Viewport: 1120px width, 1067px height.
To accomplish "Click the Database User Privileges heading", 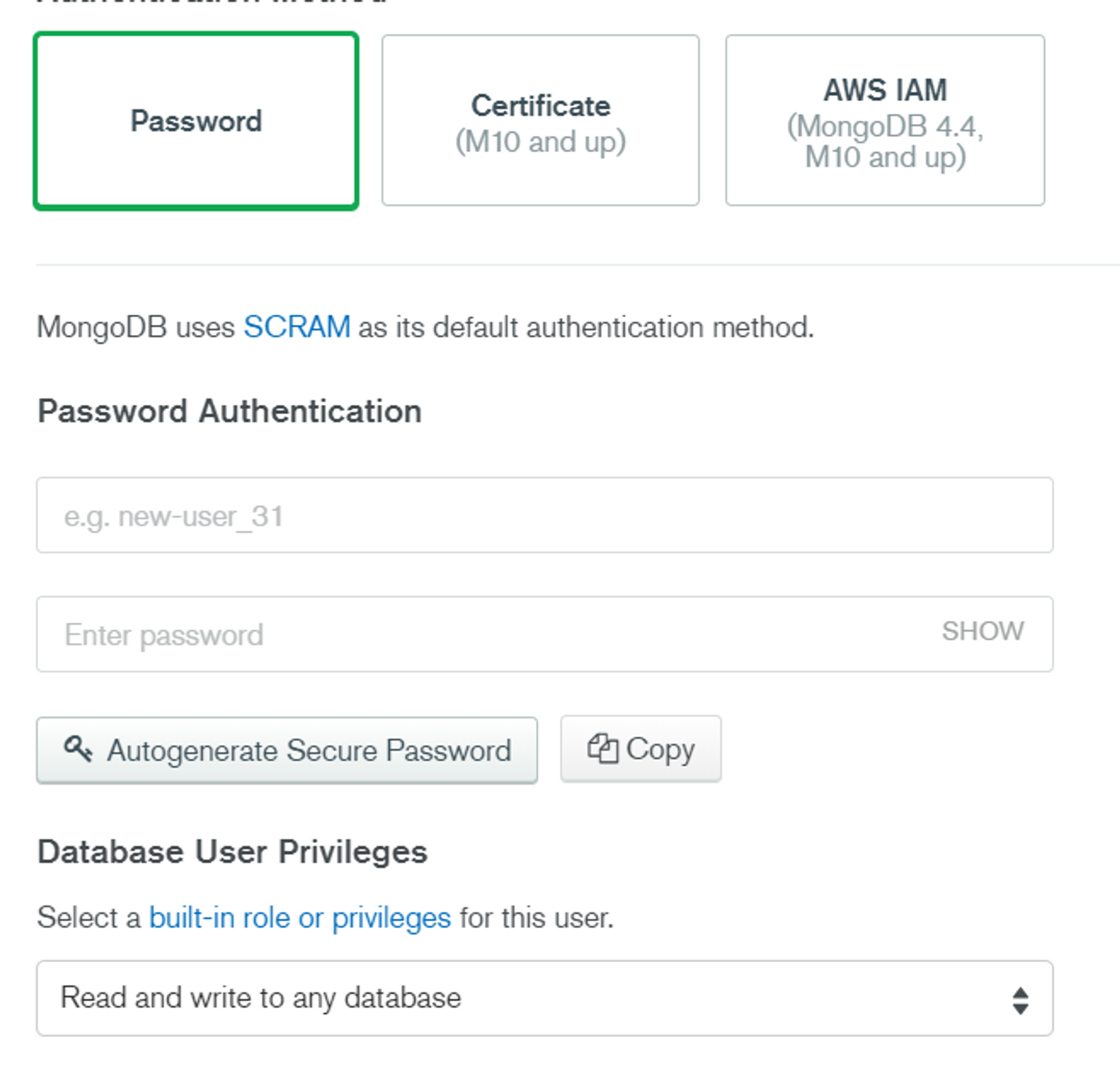I will [x=232, y=852].
